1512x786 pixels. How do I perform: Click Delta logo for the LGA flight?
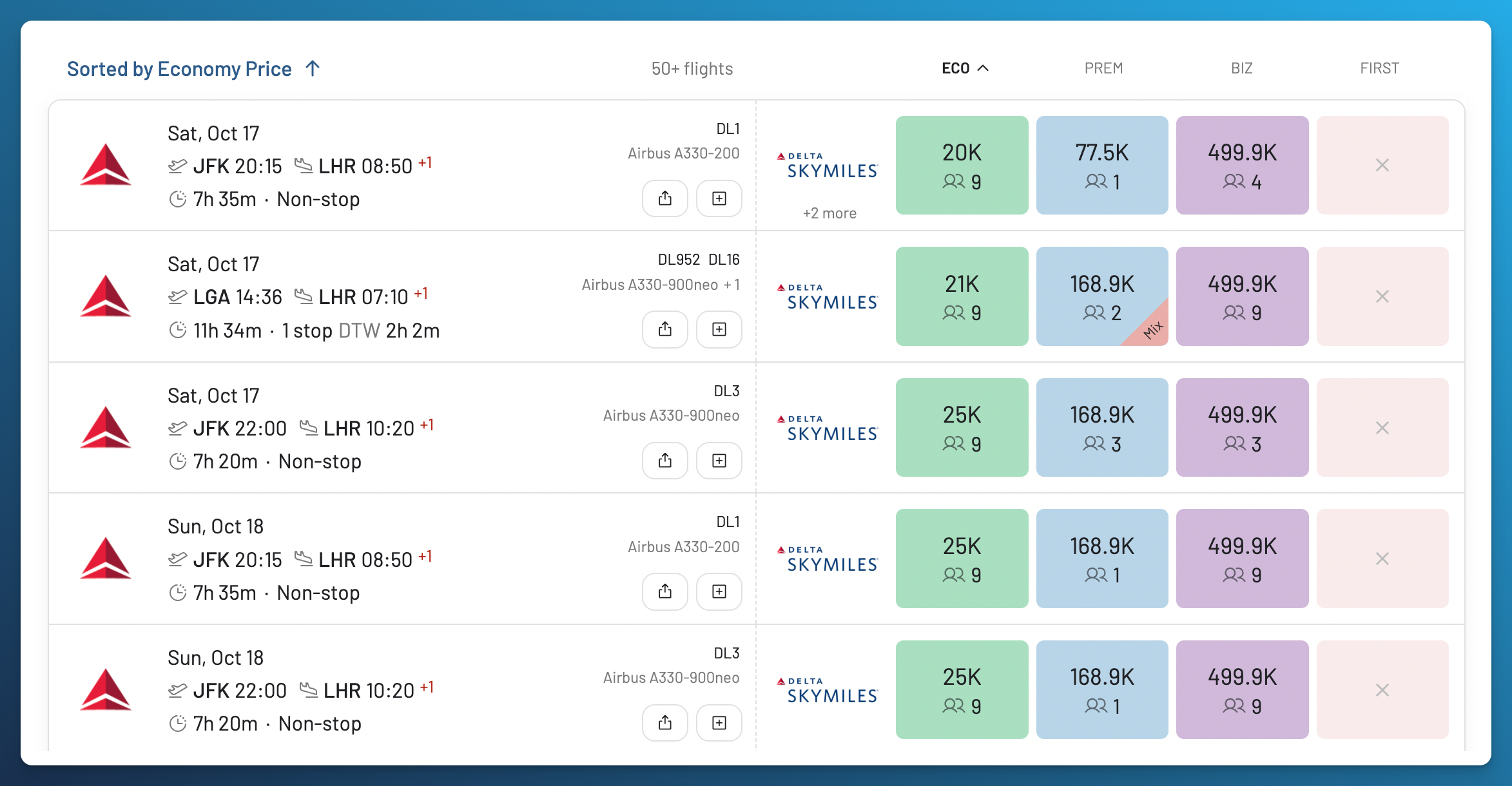pos(106,296)
